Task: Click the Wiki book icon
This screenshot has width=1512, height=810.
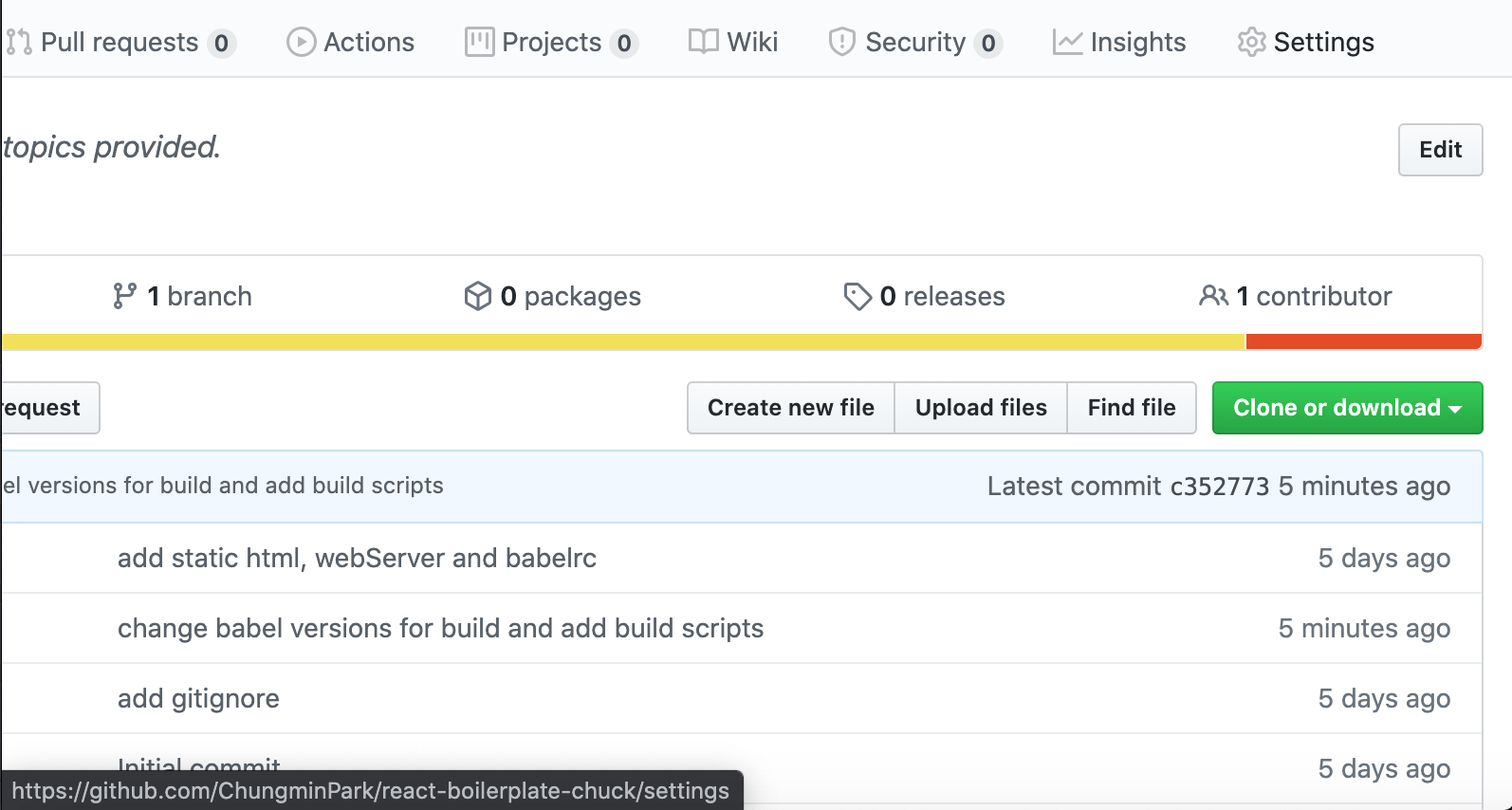Action: click(703, 42)
